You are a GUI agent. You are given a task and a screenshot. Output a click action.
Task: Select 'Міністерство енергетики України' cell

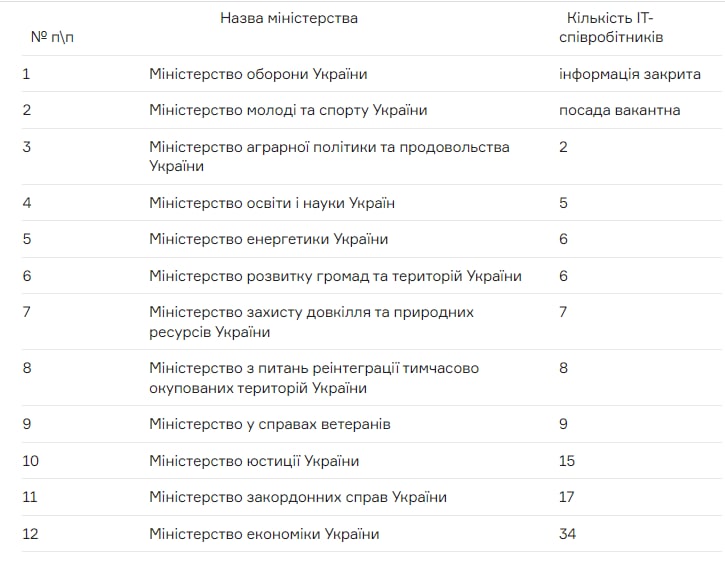pyautogui.click(x=268, y=239)
